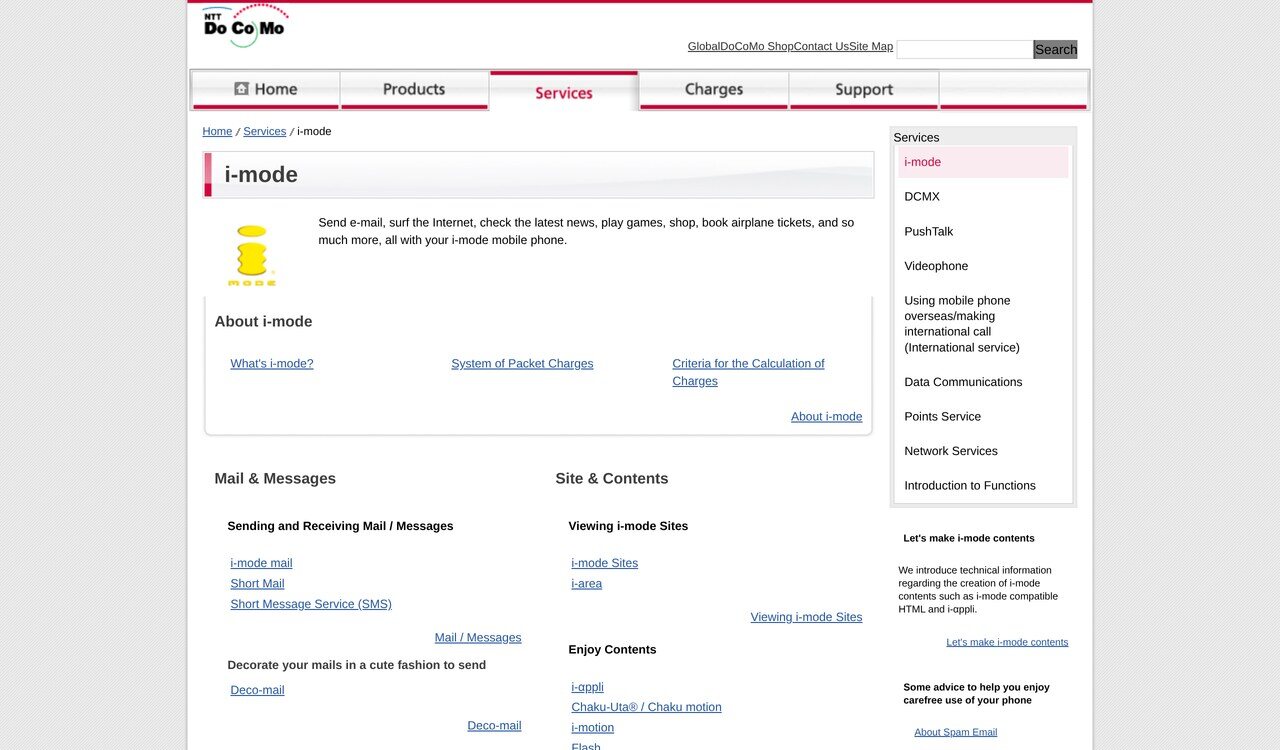This screenshot has width=1280, height=750.
Task: Open the Products navigation tab
Action: tap(414, 90)
